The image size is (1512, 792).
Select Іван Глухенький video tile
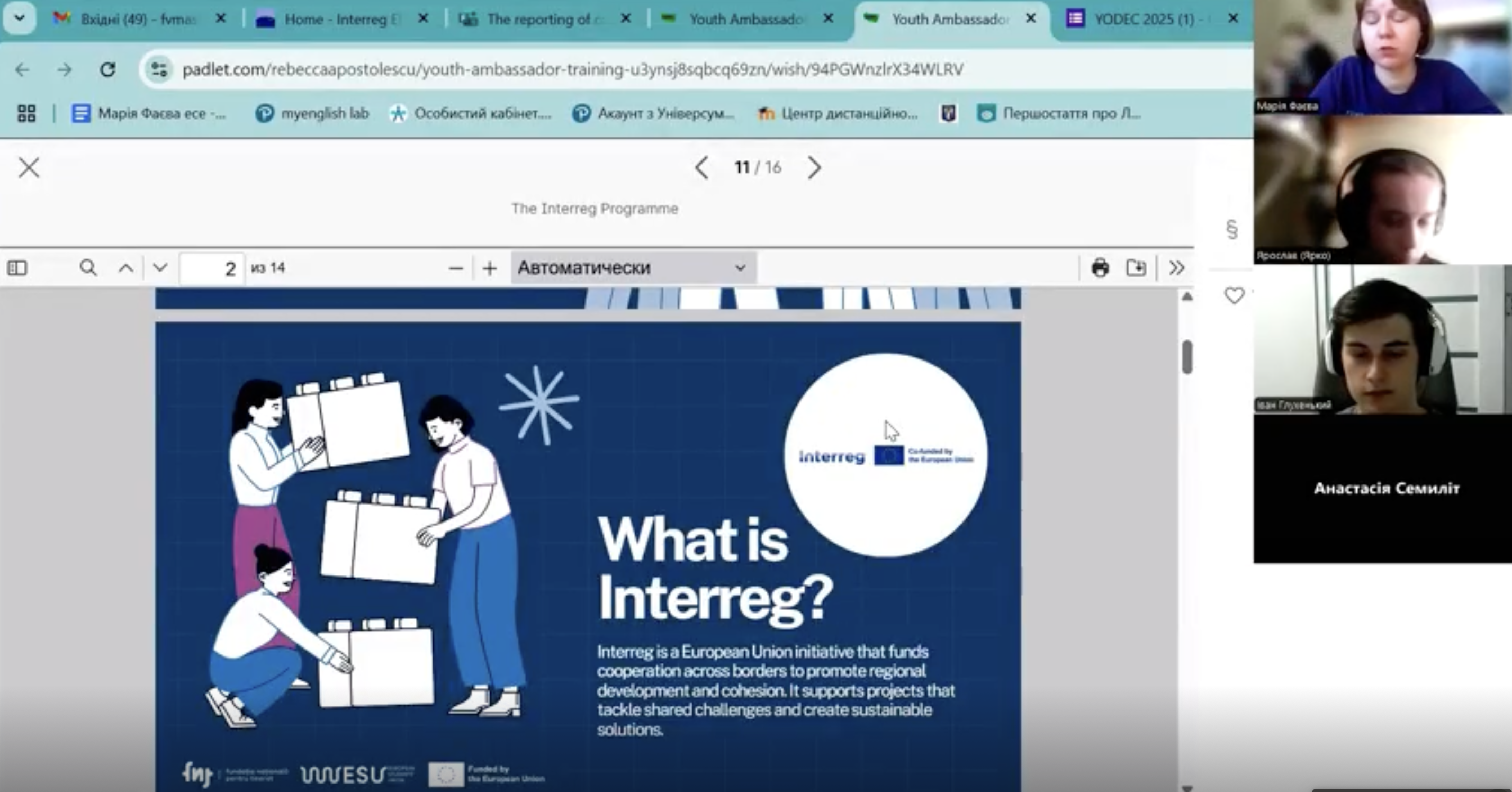pos(1383,339)
